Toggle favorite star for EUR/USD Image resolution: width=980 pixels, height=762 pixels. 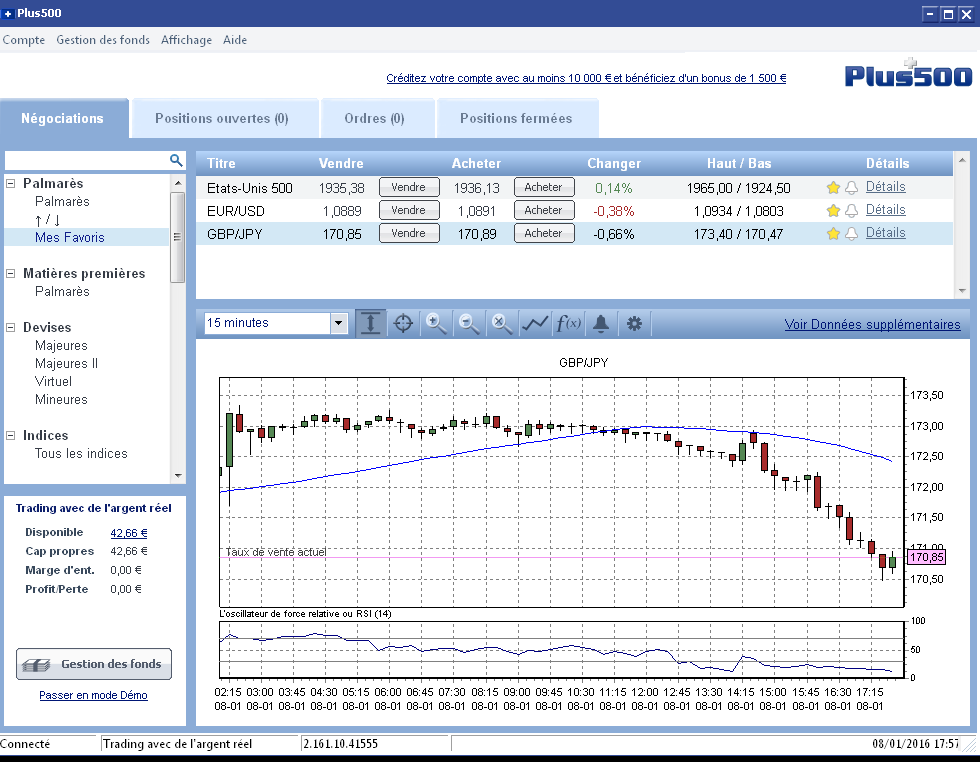coord(832,211)
